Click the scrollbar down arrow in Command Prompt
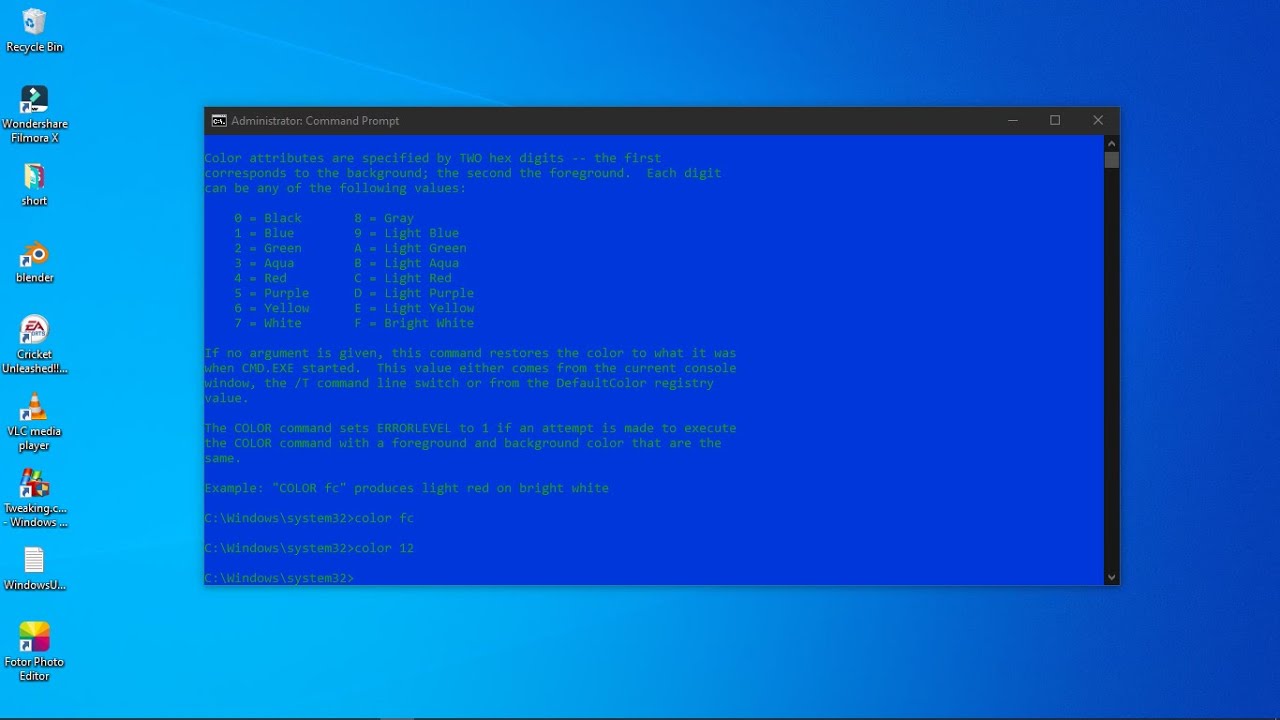Viewport: 1280px width, 720px height. [1111, 577]
